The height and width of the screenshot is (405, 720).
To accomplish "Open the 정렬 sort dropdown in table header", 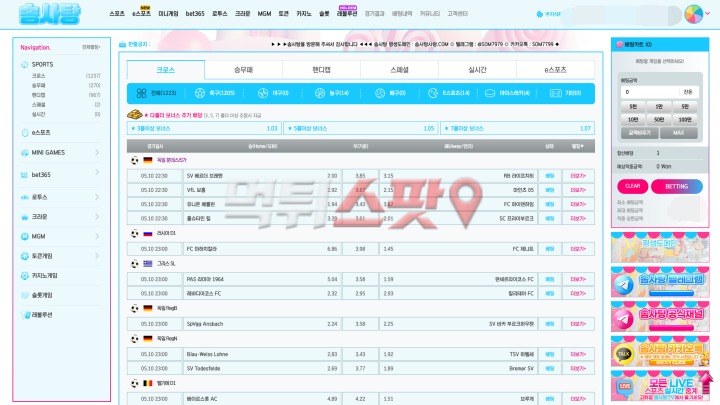I will pos(578,146).
